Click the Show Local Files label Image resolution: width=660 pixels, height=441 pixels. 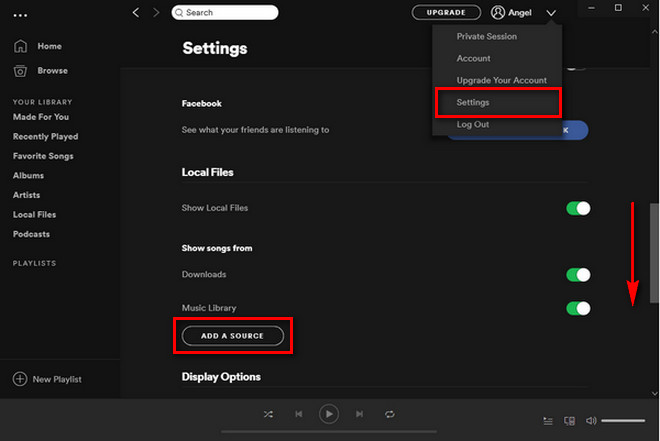point(215,208)
